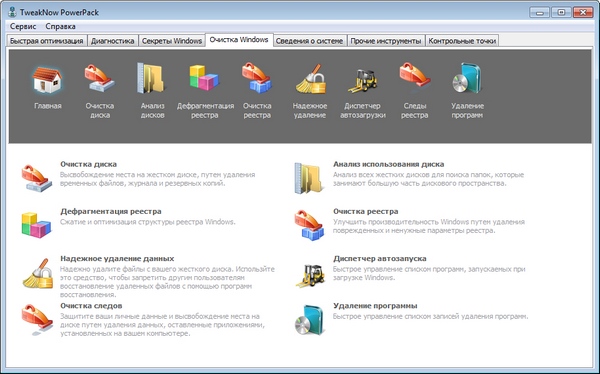600x374 pixels.
Task: Click TweakNow PowerPack title bar app icon
Action: coord(12,12)
